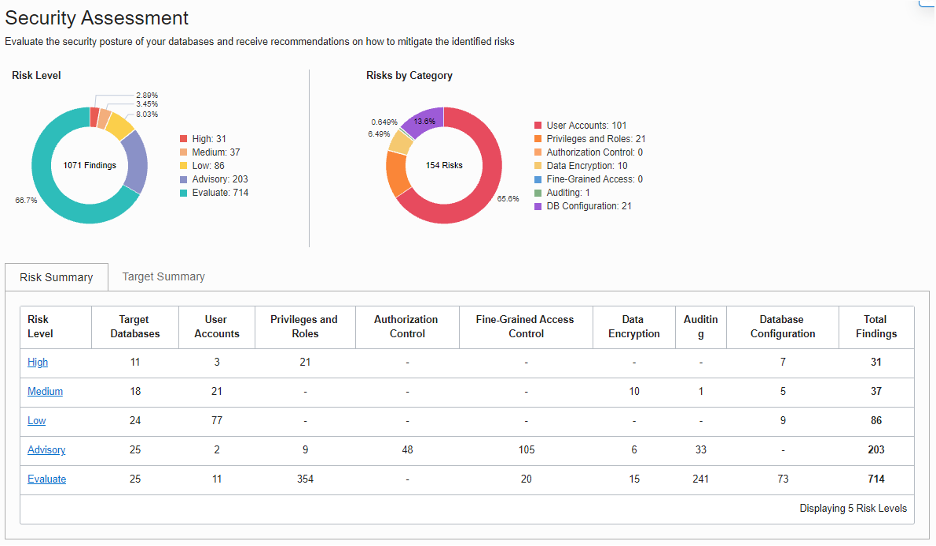Click the yellow Low legend swatch
Screen dimensions: 936x546
coord(184,166)
